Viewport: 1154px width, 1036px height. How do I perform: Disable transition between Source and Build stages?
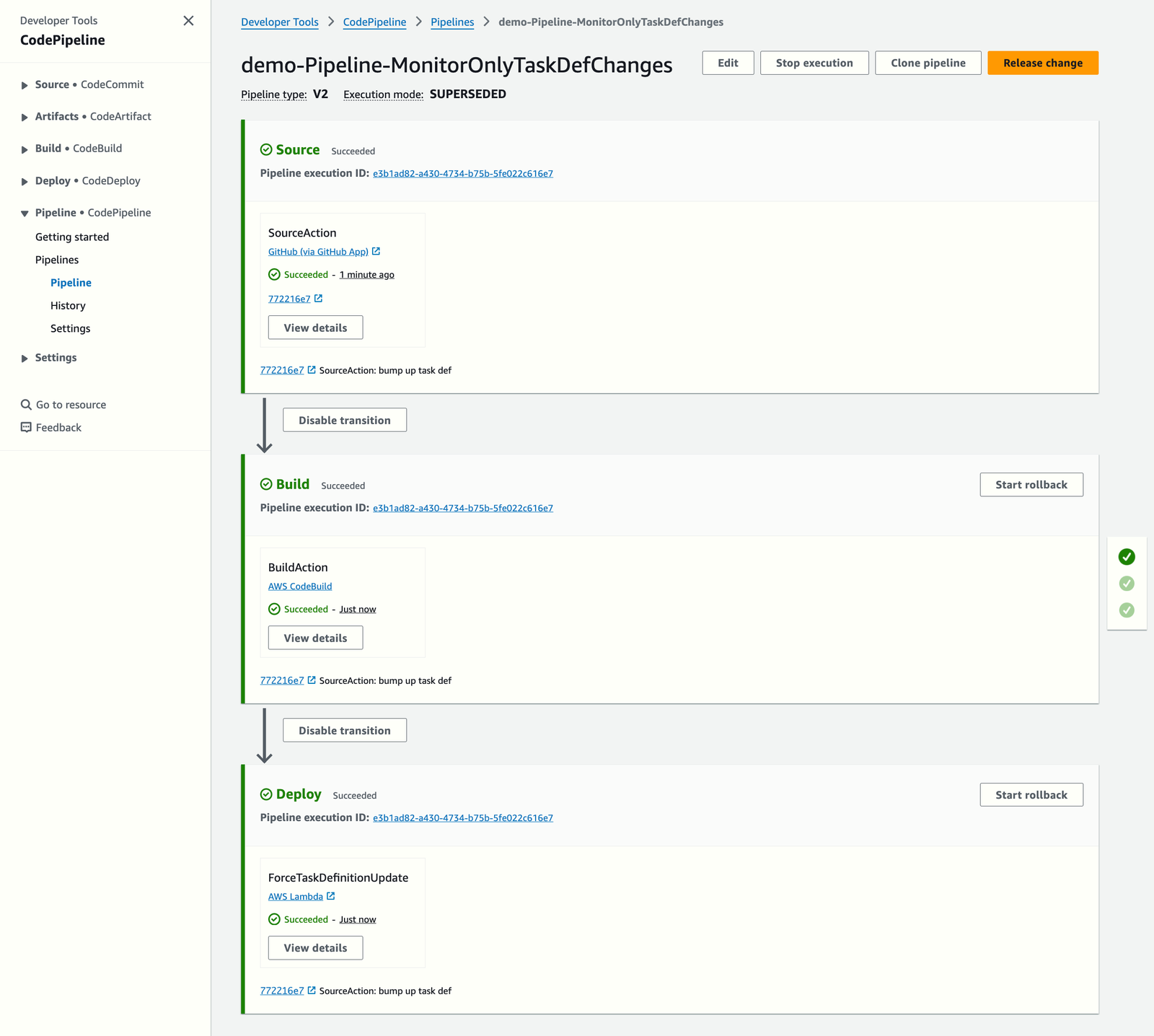pyautogui.click(x=344, y=419)
